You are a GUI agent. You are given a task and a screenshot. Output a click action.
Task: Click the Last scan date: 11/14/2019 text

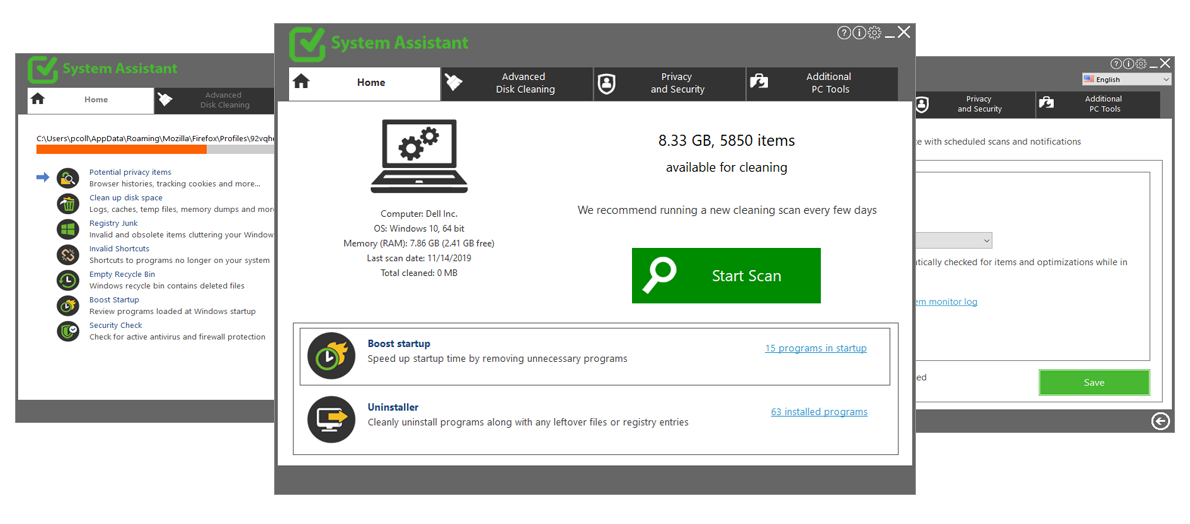point(418,257)
